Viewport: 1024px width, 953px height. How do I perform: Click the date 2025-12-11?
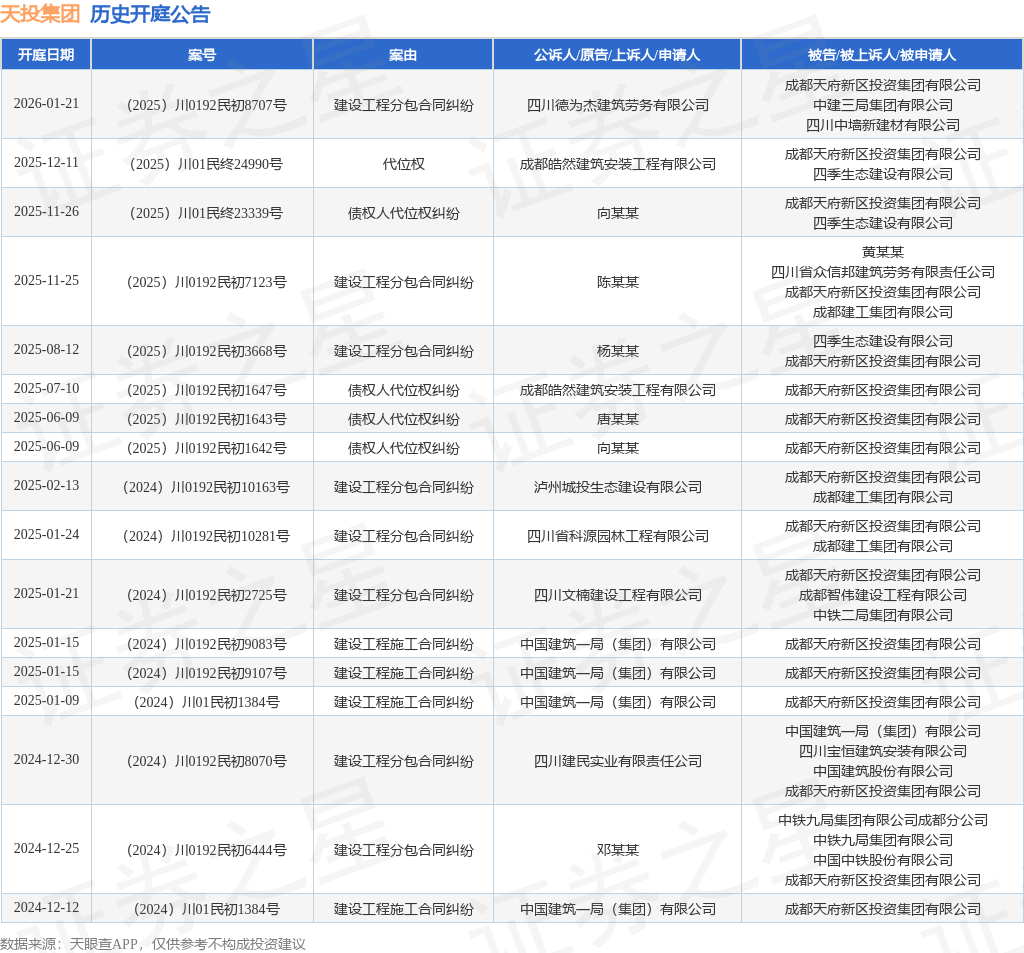click(46, 162)
